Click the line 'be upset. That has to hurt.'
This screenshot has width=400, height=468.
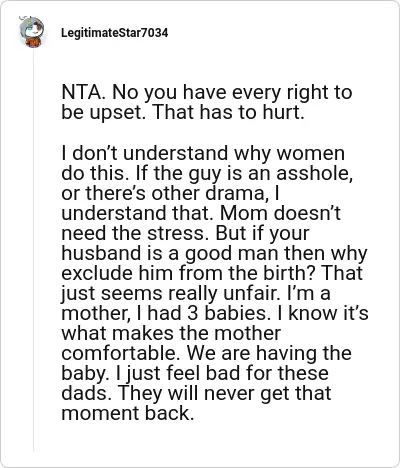[x=183, y=112]
